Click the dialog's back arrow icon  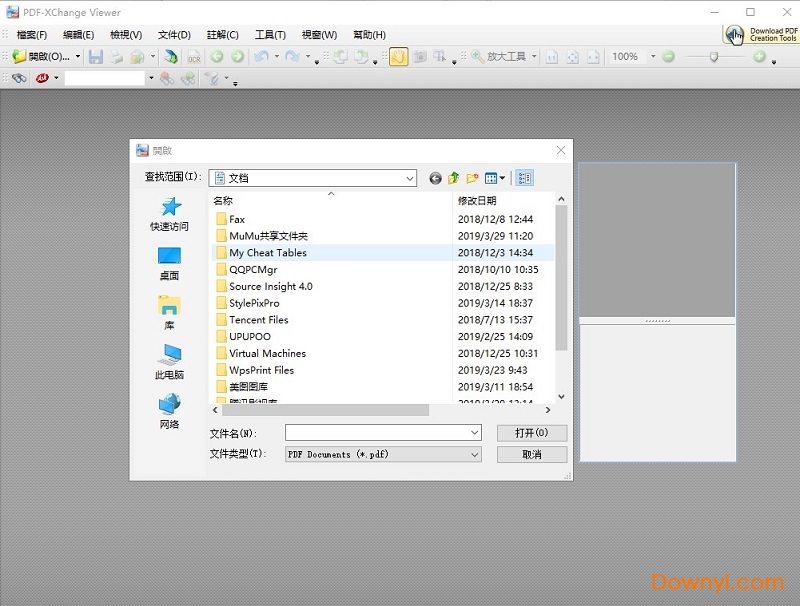[435, 178]
